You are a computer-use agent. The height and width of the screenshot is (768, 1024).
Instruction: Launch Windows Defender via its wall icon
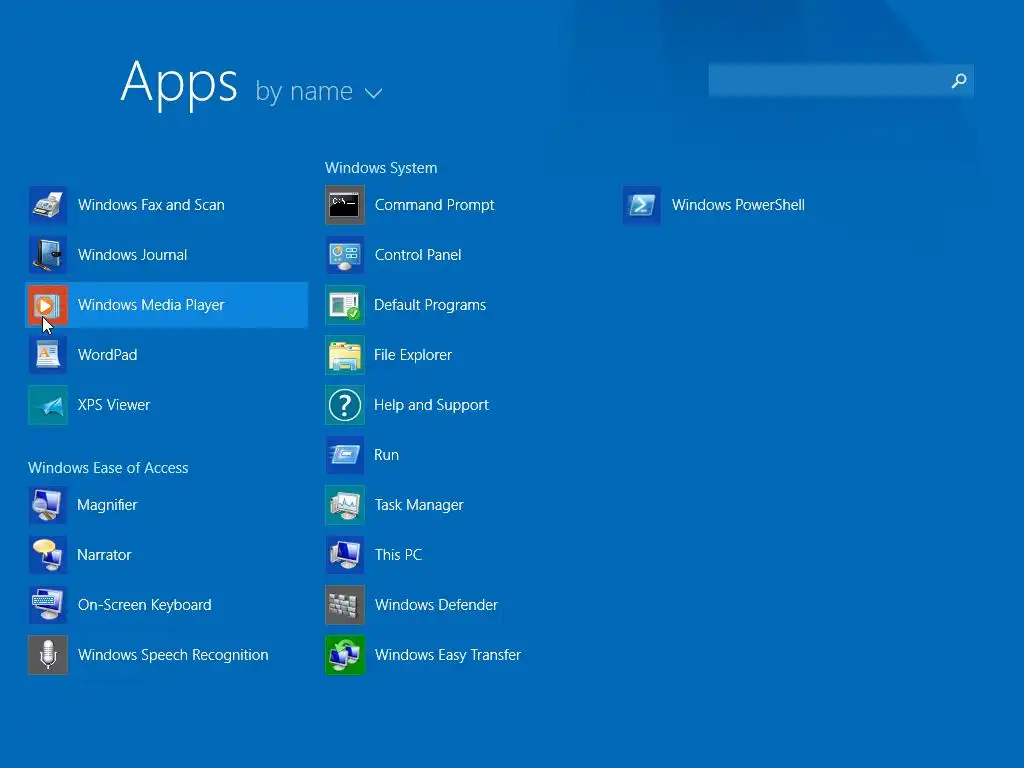coord(345,605)
